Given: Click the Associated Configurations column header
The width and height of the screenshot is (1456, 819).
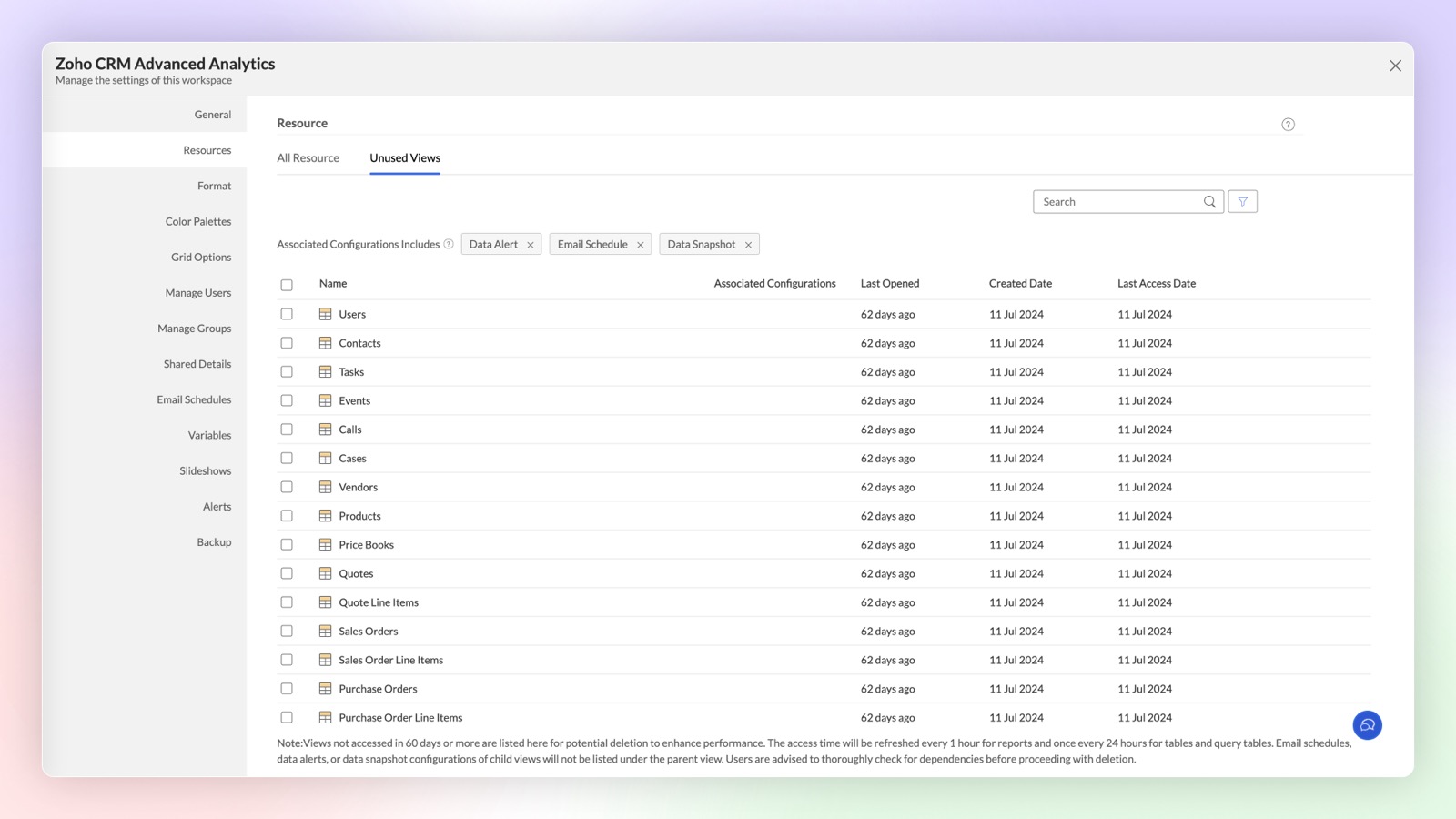Looking at the screenshot, I should [x=774, y=284].
